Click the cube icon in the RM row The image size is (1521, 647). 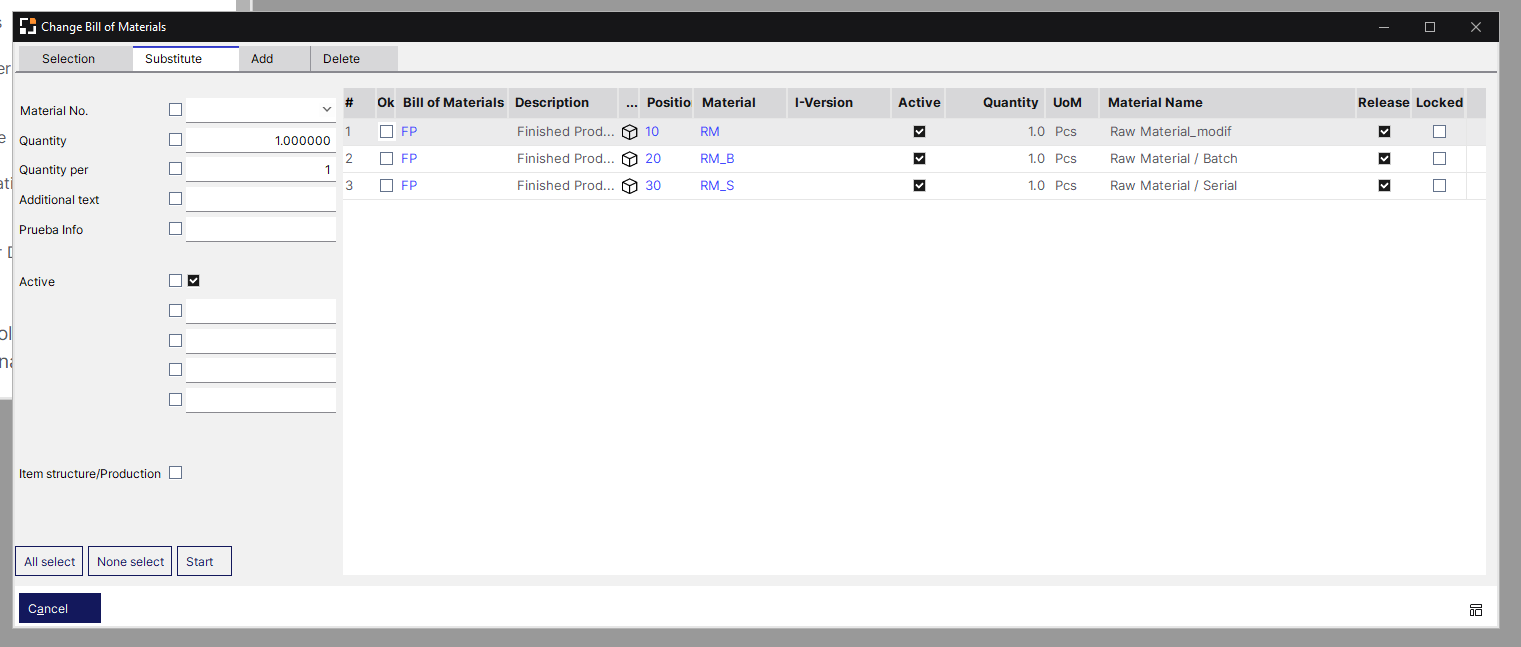point(629,132)
